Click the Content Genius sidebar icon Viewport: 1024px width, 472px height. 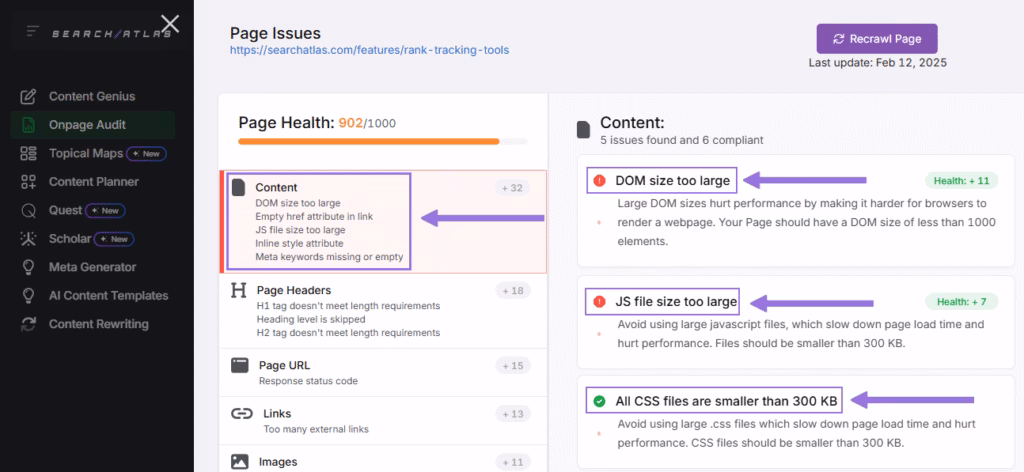[x=30, y=97]
